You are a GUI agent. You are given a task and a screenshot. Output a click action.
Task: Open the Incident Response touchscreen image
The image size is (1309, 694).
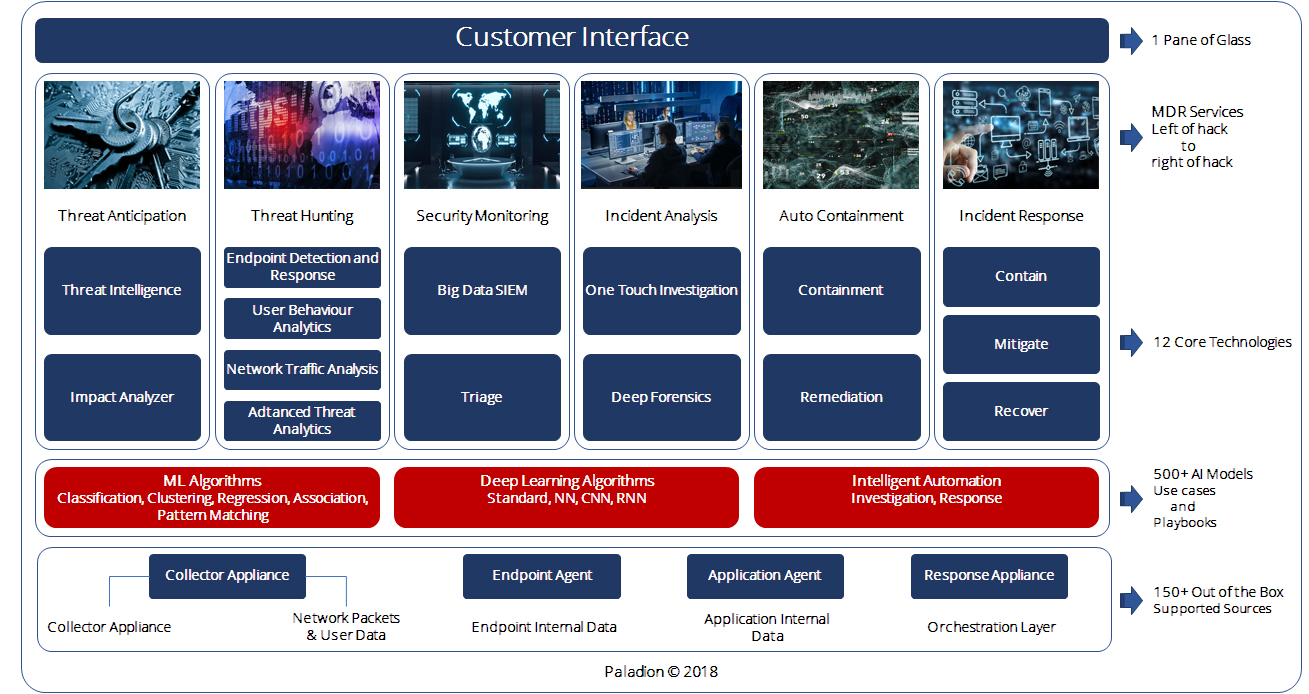pyautogui.click(x=1021, y=135)
